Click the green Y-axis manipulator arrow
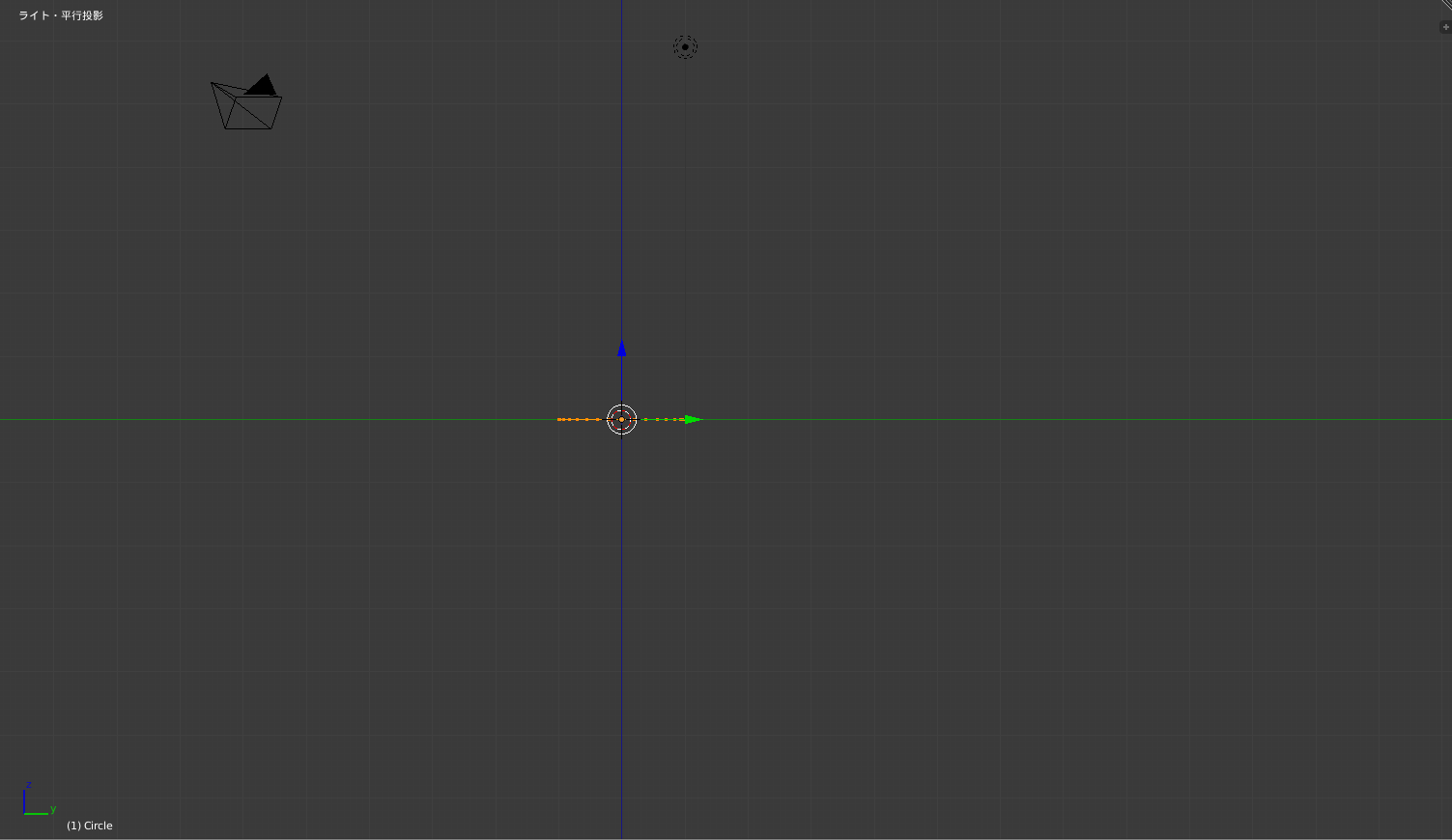Viewport: 1452px width, 840px height. pos(692,419)
